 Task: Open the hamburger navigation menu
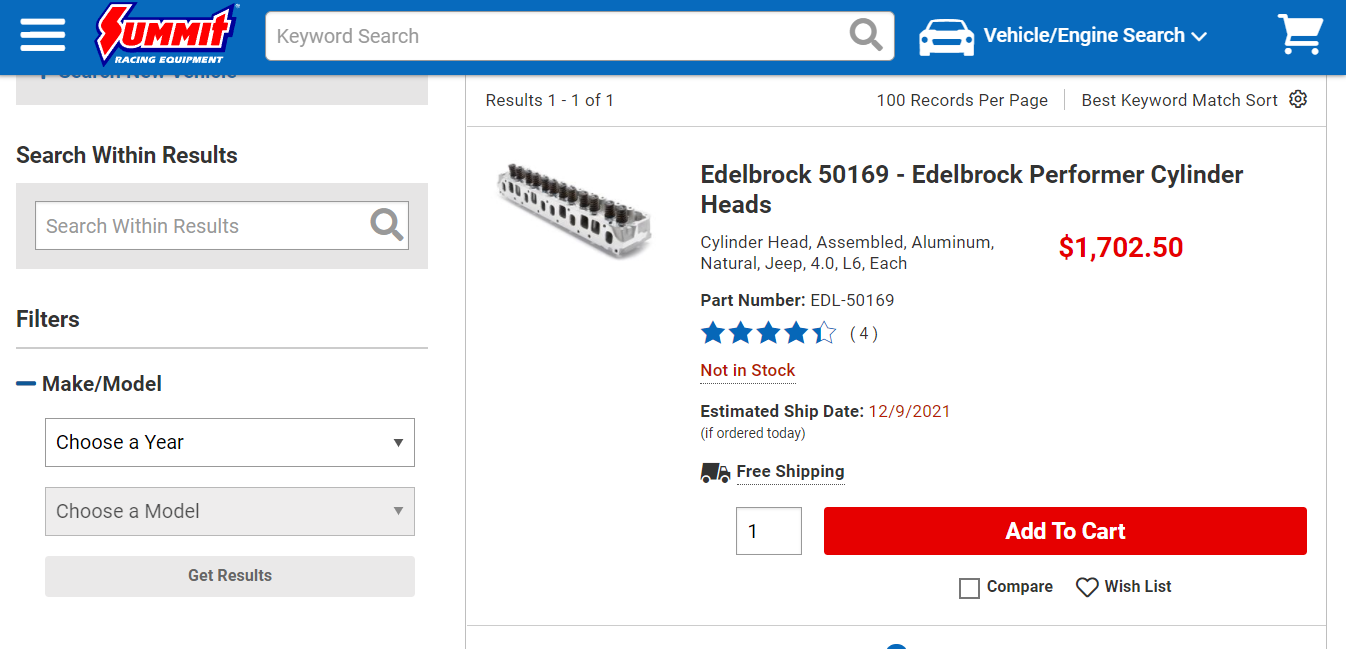(42, 36)
